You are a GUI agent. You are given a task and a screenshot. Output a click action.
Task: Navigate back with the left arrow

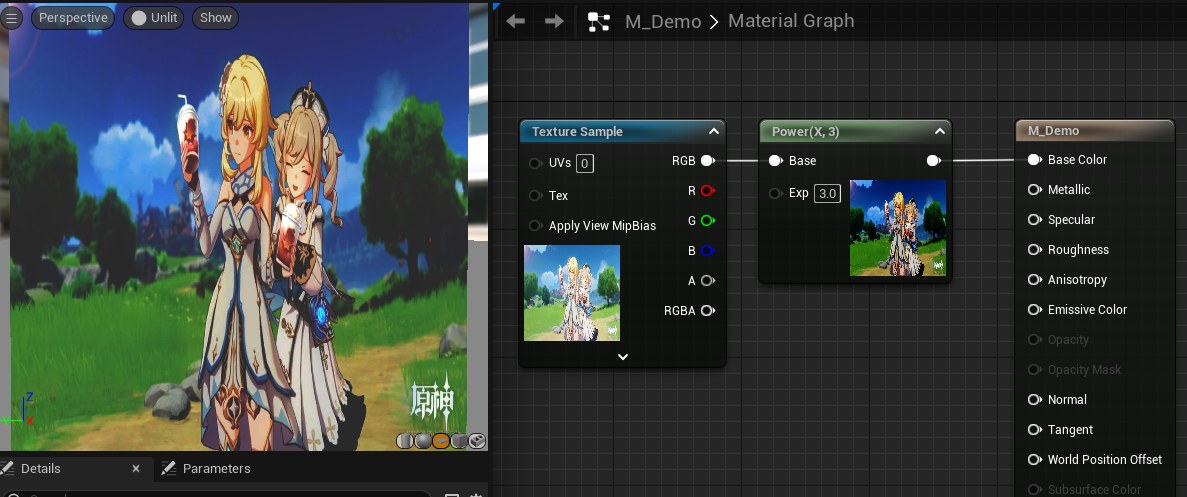516,21
